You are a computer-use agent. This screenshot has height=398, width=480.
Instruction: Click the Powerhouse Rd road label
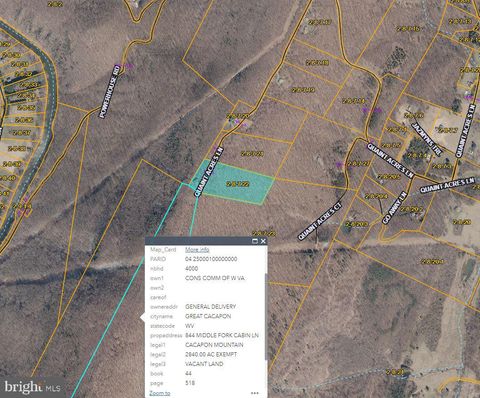coord(110,91)
